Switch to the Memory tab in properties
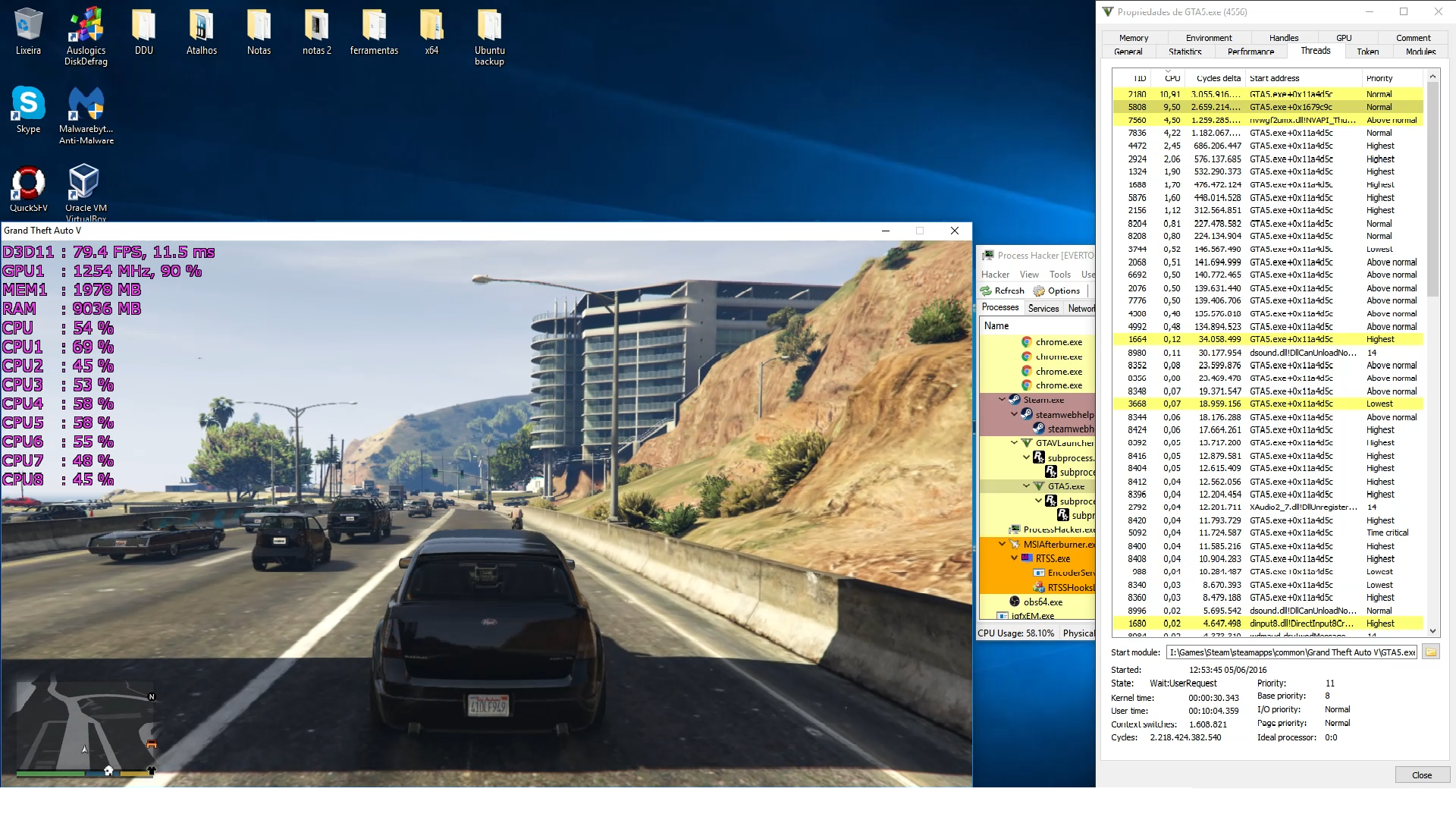 click(x=1134, y=38)
